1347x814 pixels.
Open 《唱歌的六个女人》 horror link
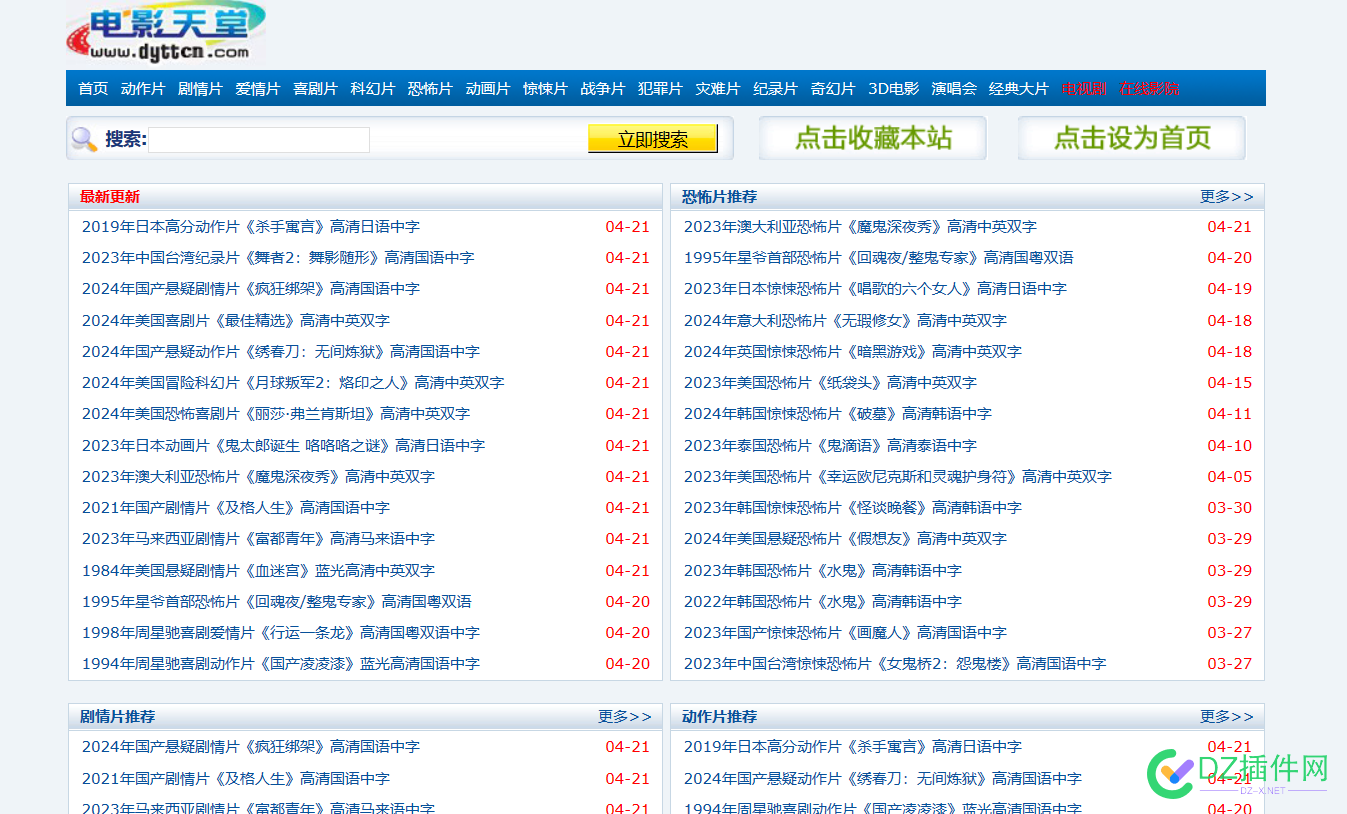875,289
